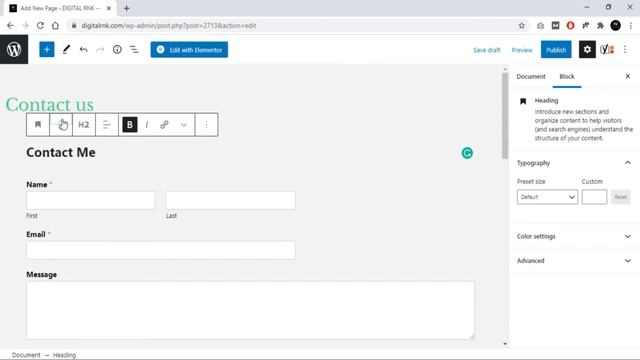The image size is (640, 360).
Task: Go back in browser
Action: [x=10, y=26]
